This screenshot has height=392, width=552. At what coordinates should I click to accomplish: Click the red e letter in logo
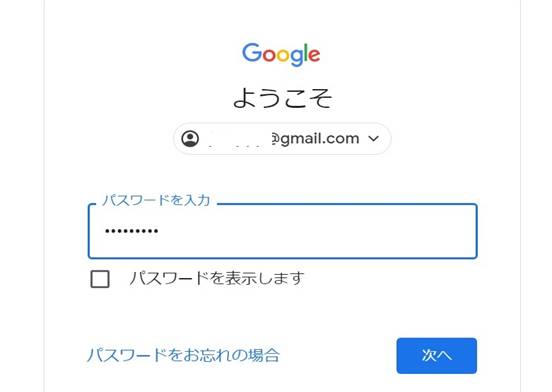[x=314, y=56]
